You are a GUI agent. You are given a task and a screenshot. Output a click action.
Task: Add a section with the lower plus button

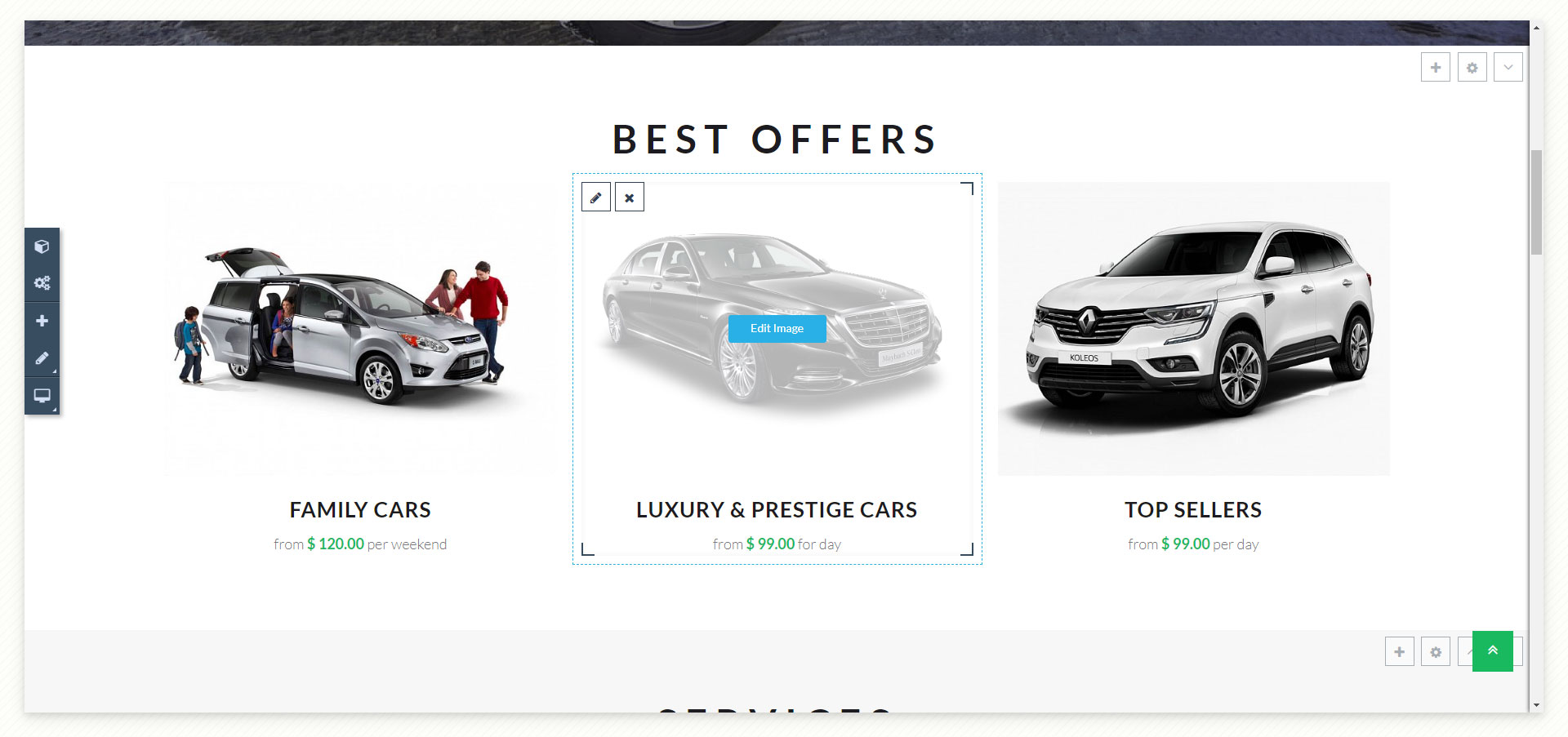(1400, 651)
